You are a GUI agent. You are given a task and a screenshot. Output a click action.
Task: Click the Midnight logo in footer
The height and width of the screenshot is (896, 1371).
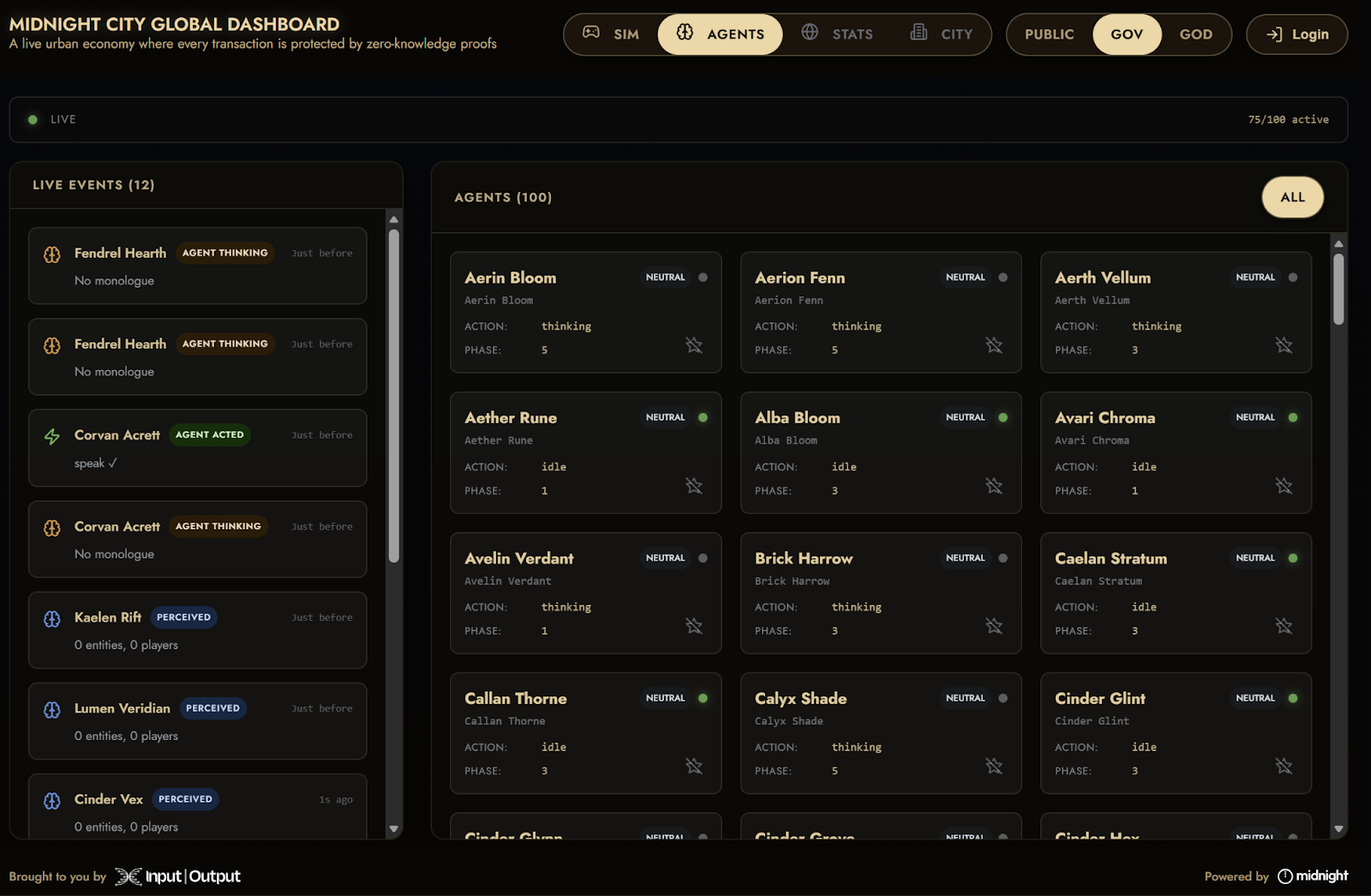tap(1313, 875)
